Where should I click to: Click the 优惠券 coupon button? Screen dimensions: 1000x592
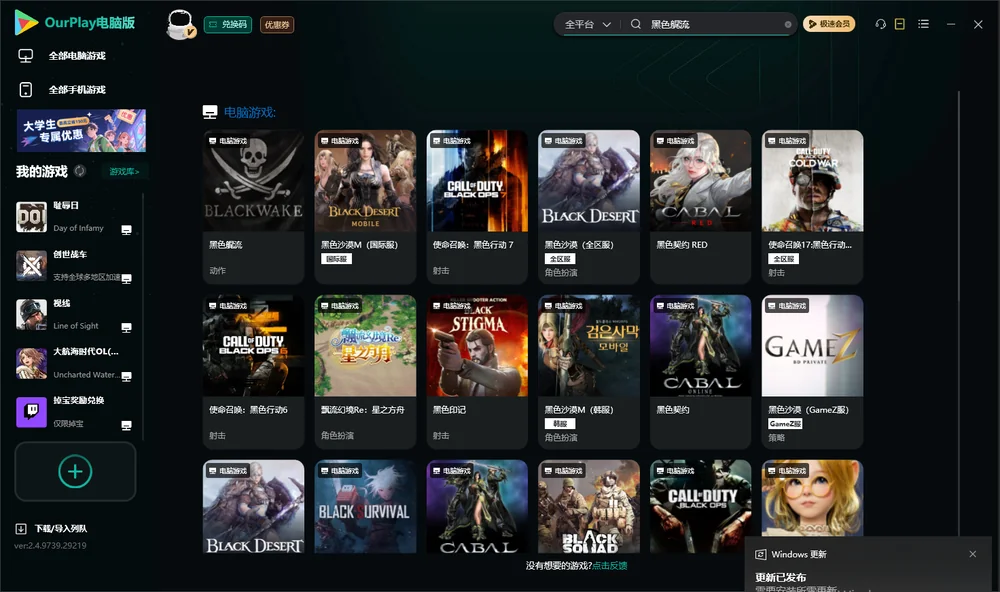click(x=277, y=24)
